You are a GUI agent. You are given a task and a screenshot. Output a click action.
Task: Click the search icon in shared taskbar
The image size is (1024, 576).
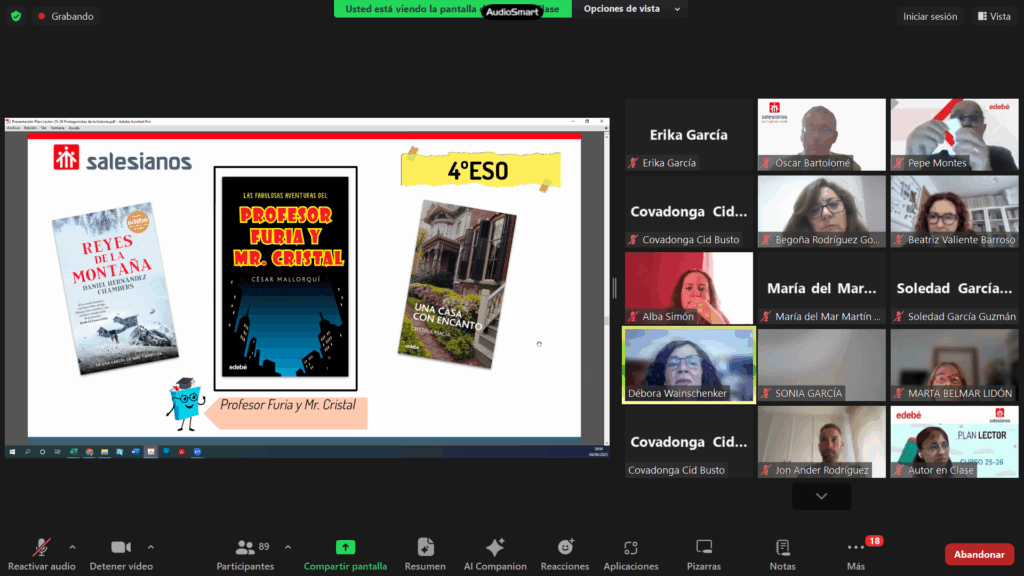pos(27,452)
